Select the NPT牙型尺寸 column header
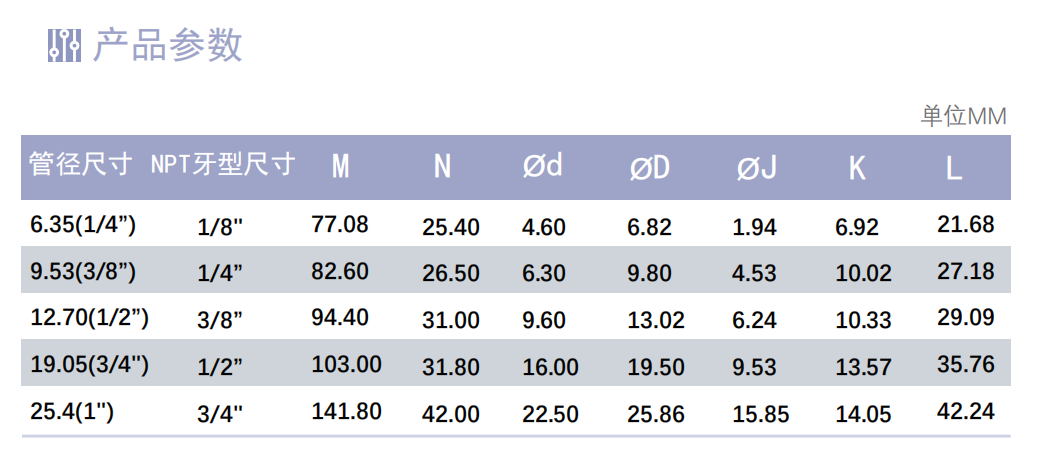Screen dimensions: 1044x474 (x=222, y=164)
